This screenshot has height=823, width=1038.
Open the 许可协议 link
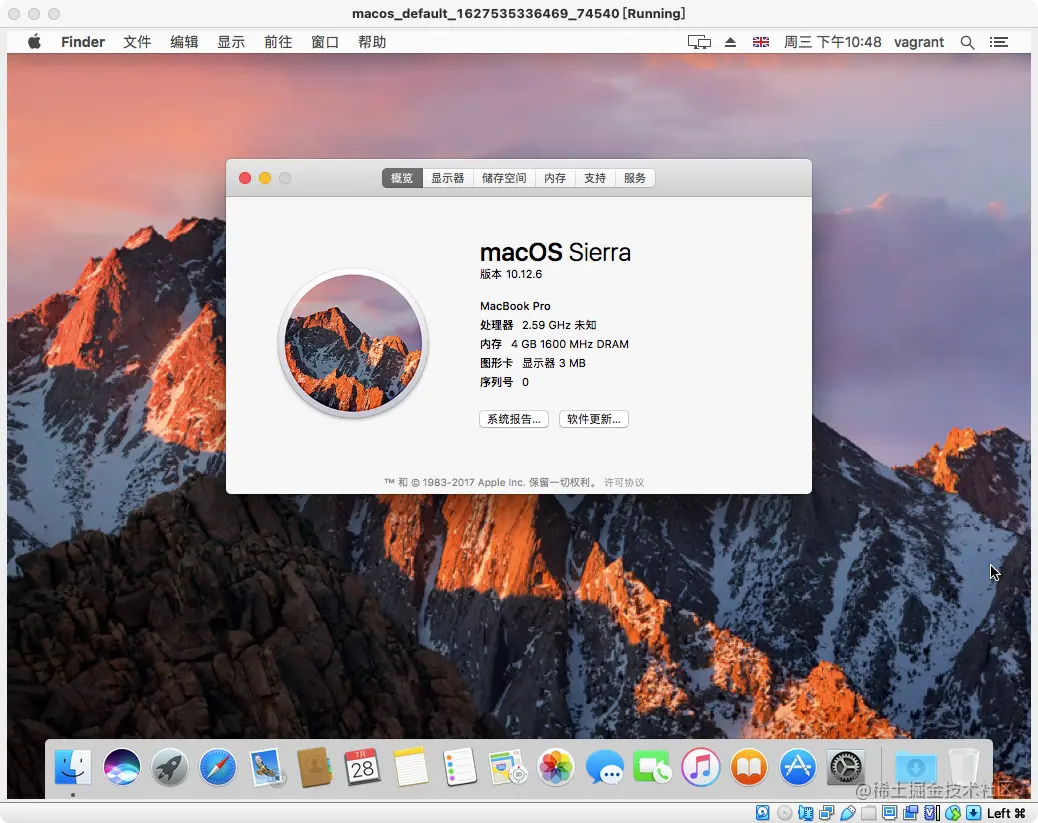pyautogui.click(x=624, y=483)
